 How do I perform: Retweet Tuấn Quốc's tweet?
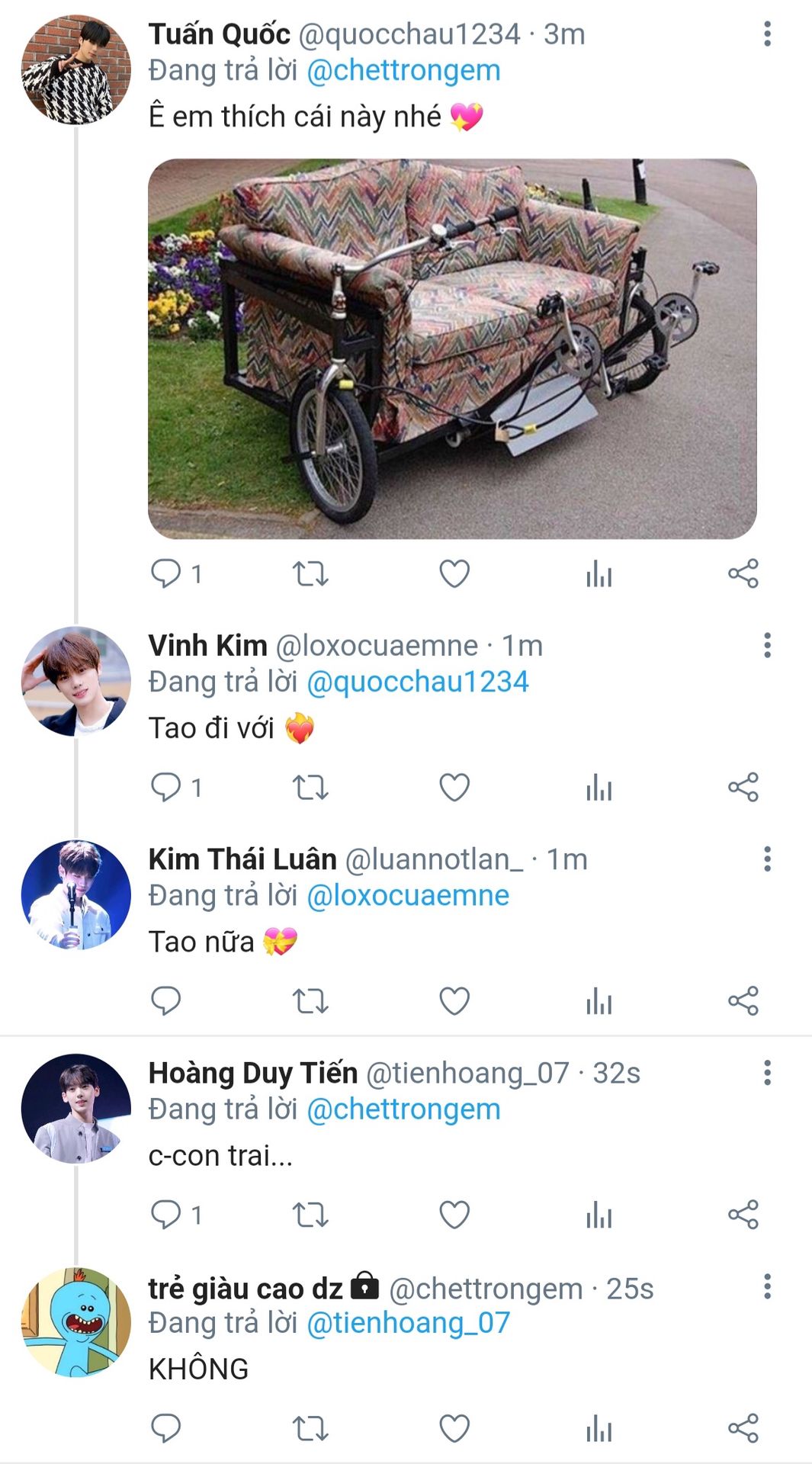310,573
